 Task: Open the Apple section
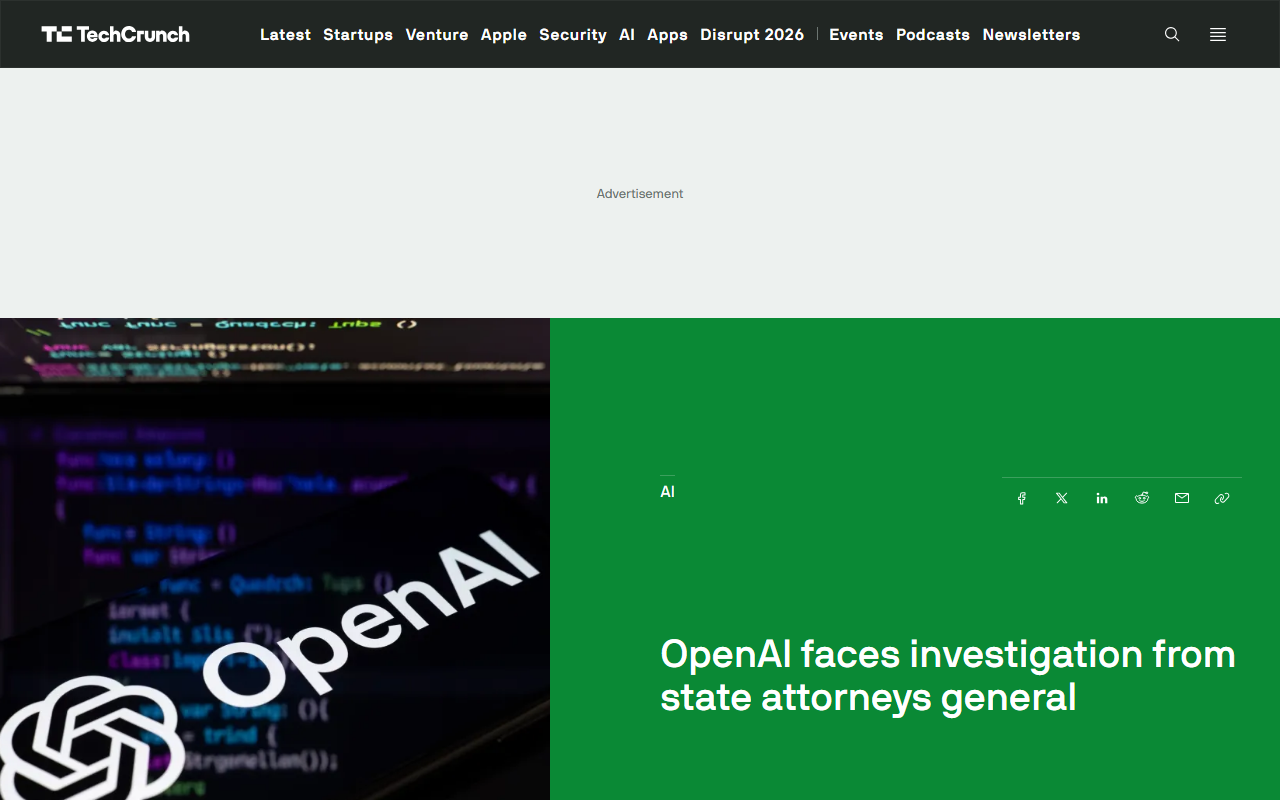coord(504,34)
